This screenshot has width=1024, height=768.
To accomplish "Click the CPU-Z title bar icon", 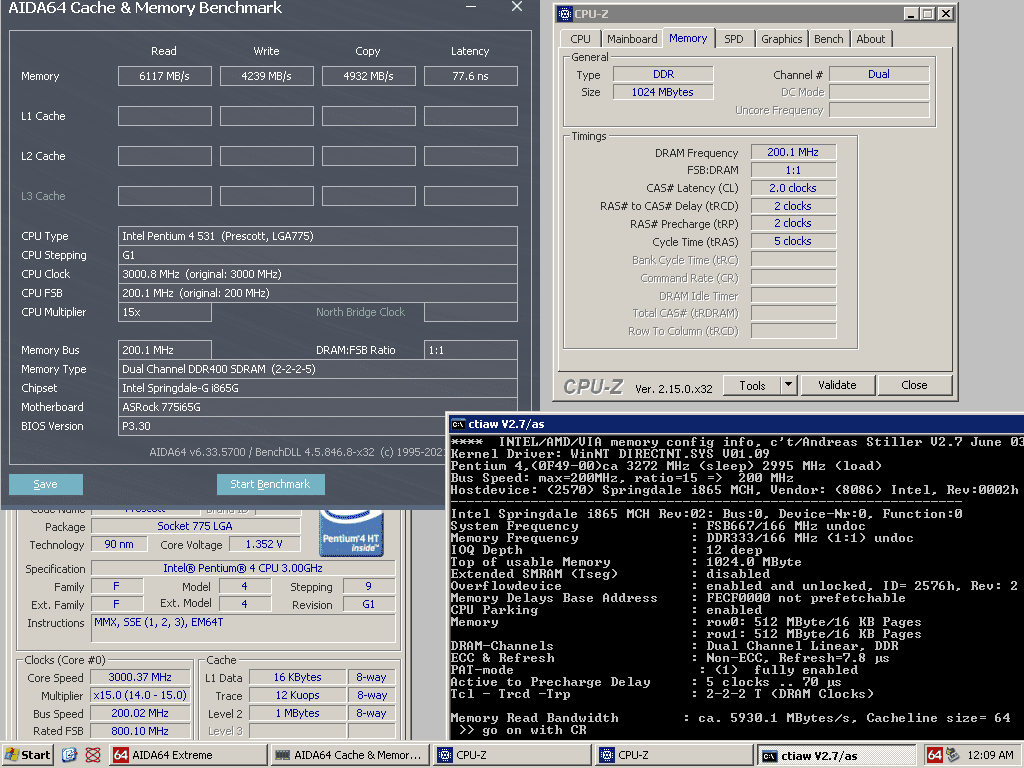I will click(565, 14).
